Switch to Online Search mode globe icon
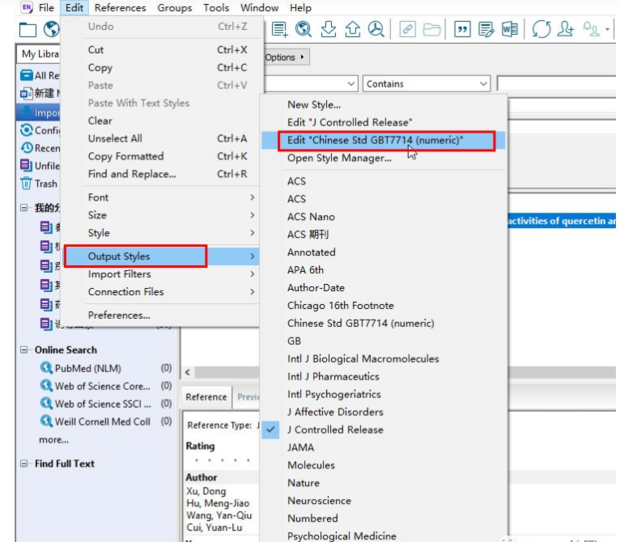620x542 pixels. [x=51, y=29]
